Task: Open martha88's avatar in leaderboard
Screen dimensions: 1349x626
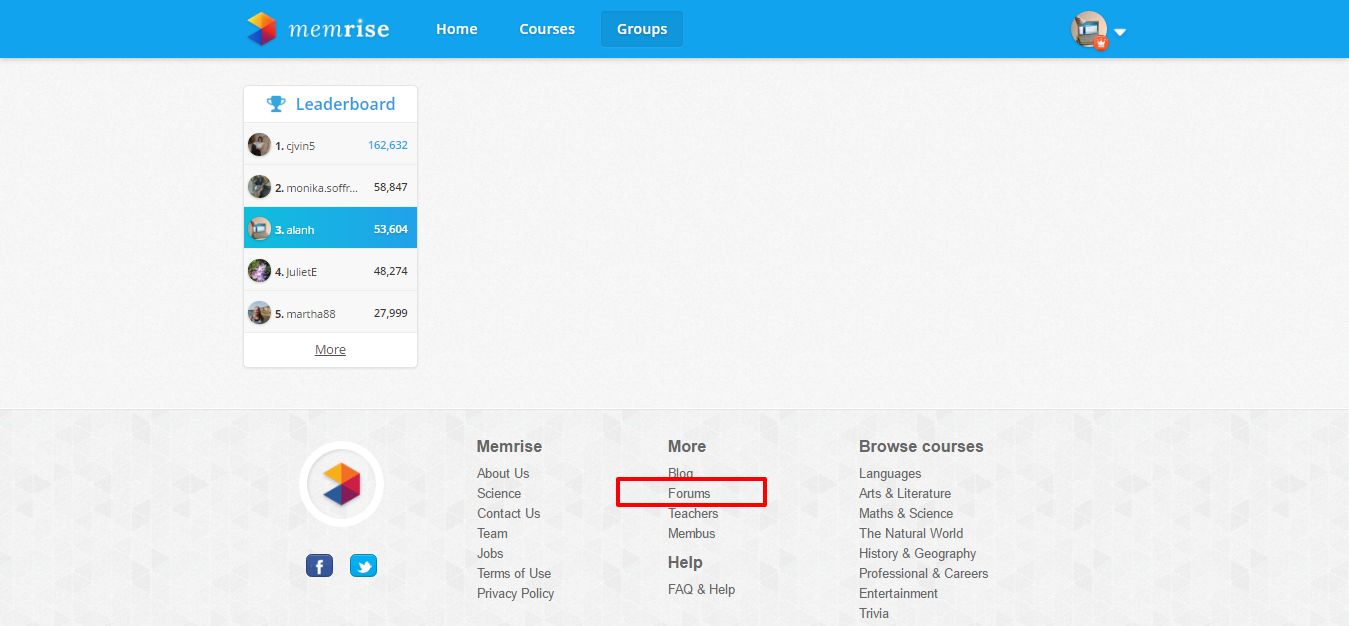Action: point(259,313)
